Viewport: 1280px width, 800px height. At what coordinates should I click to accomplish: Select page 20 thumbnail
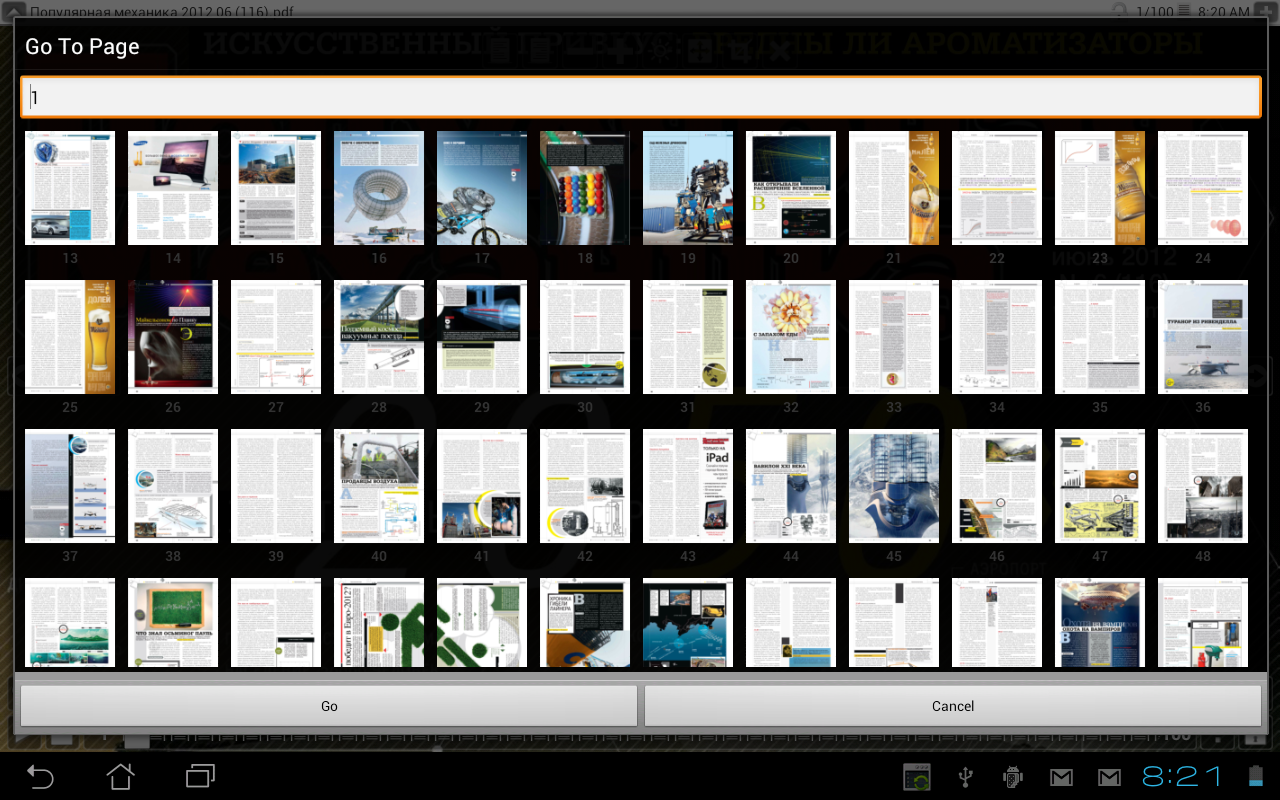(x=791, y=188)
